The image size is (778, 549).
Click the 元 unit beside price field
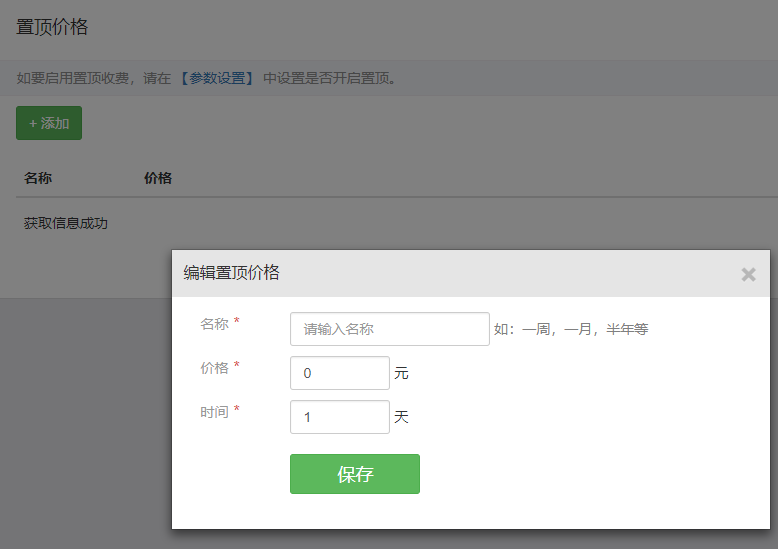(401, 373)
